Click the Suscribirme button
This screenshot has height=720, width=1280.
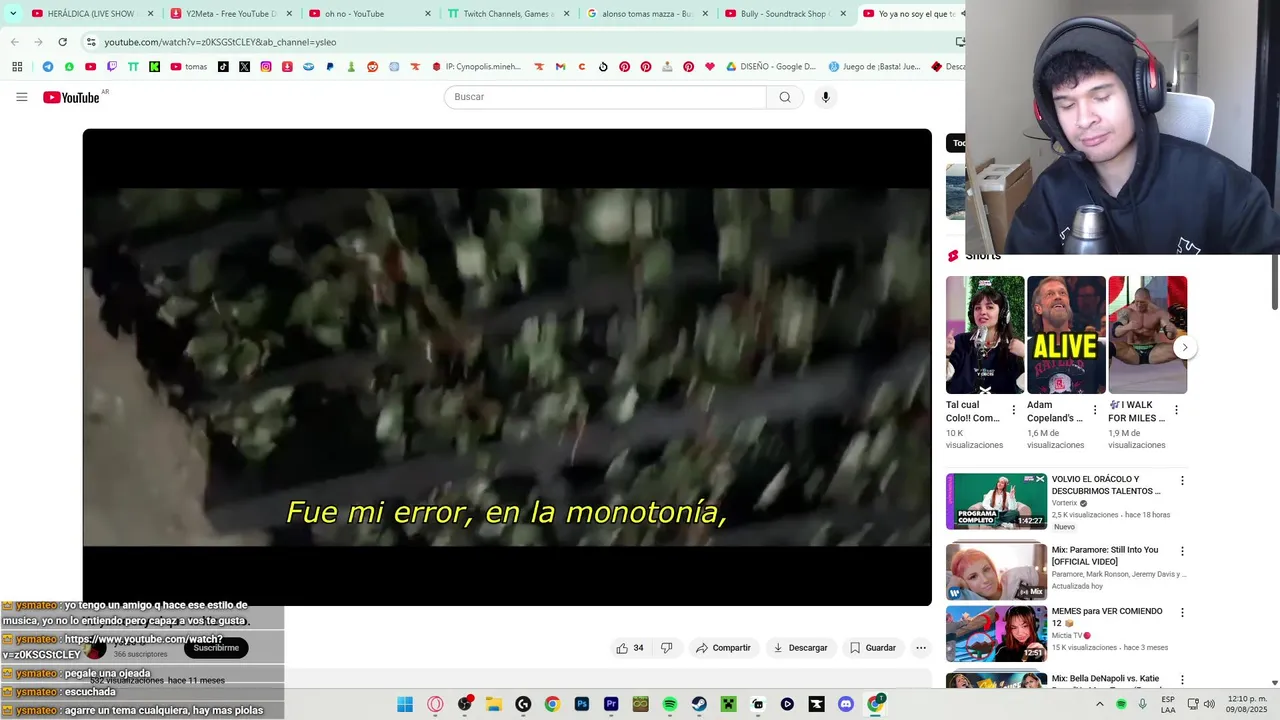[x=216, y=648]
